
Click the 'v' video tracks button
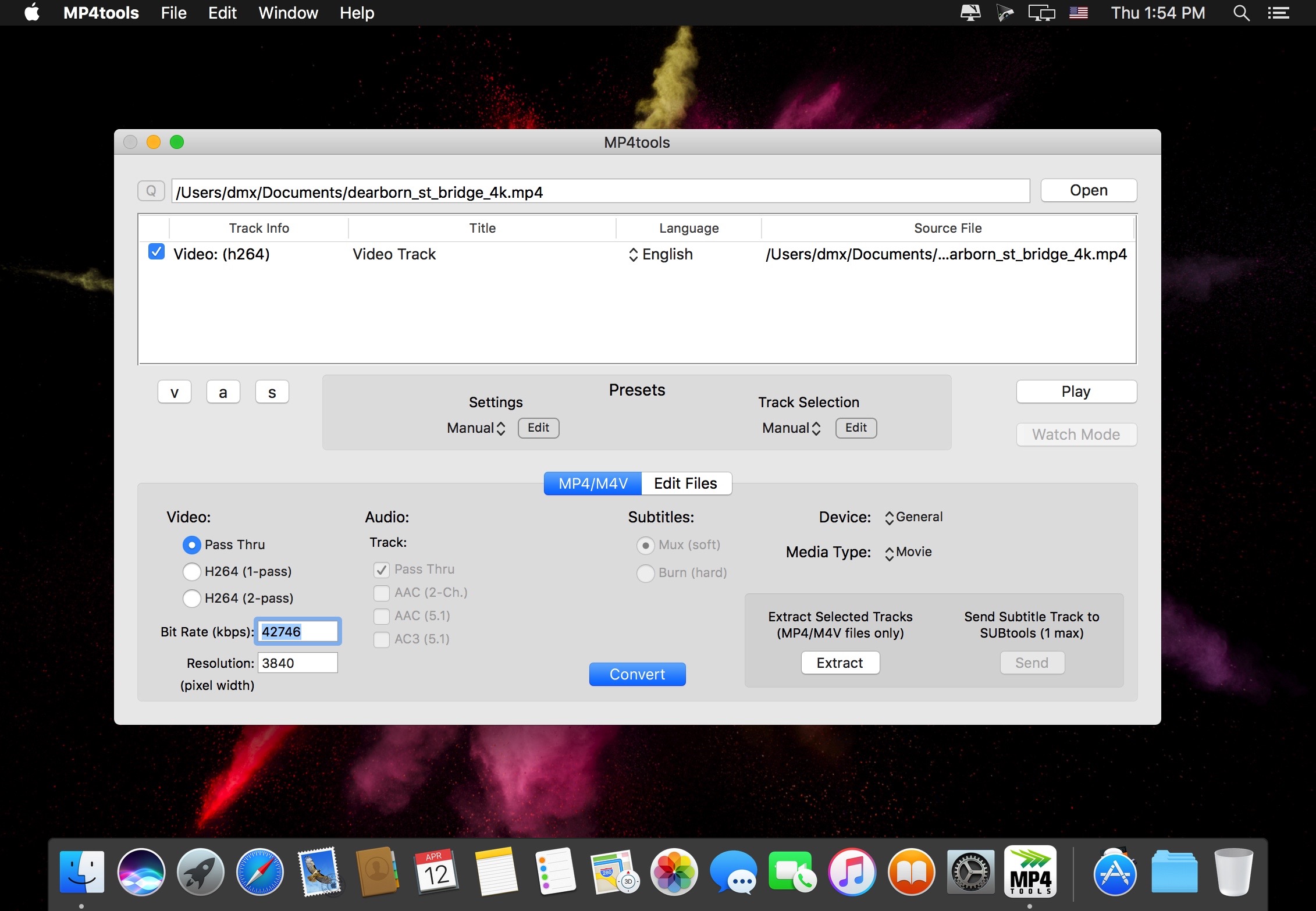(x=174, y=392)
